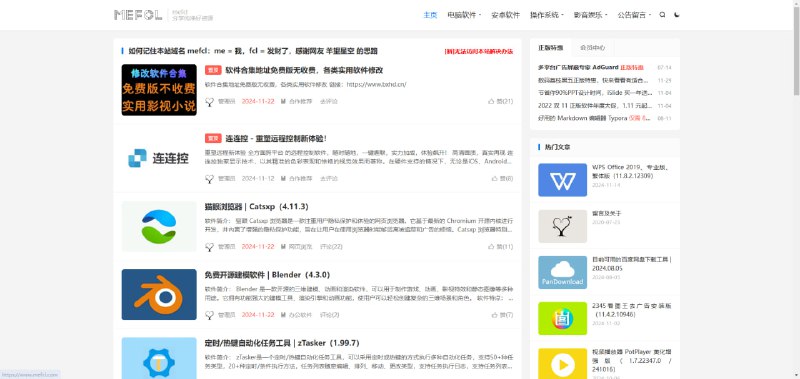Click the MEFCL site logo

[138, 15]
